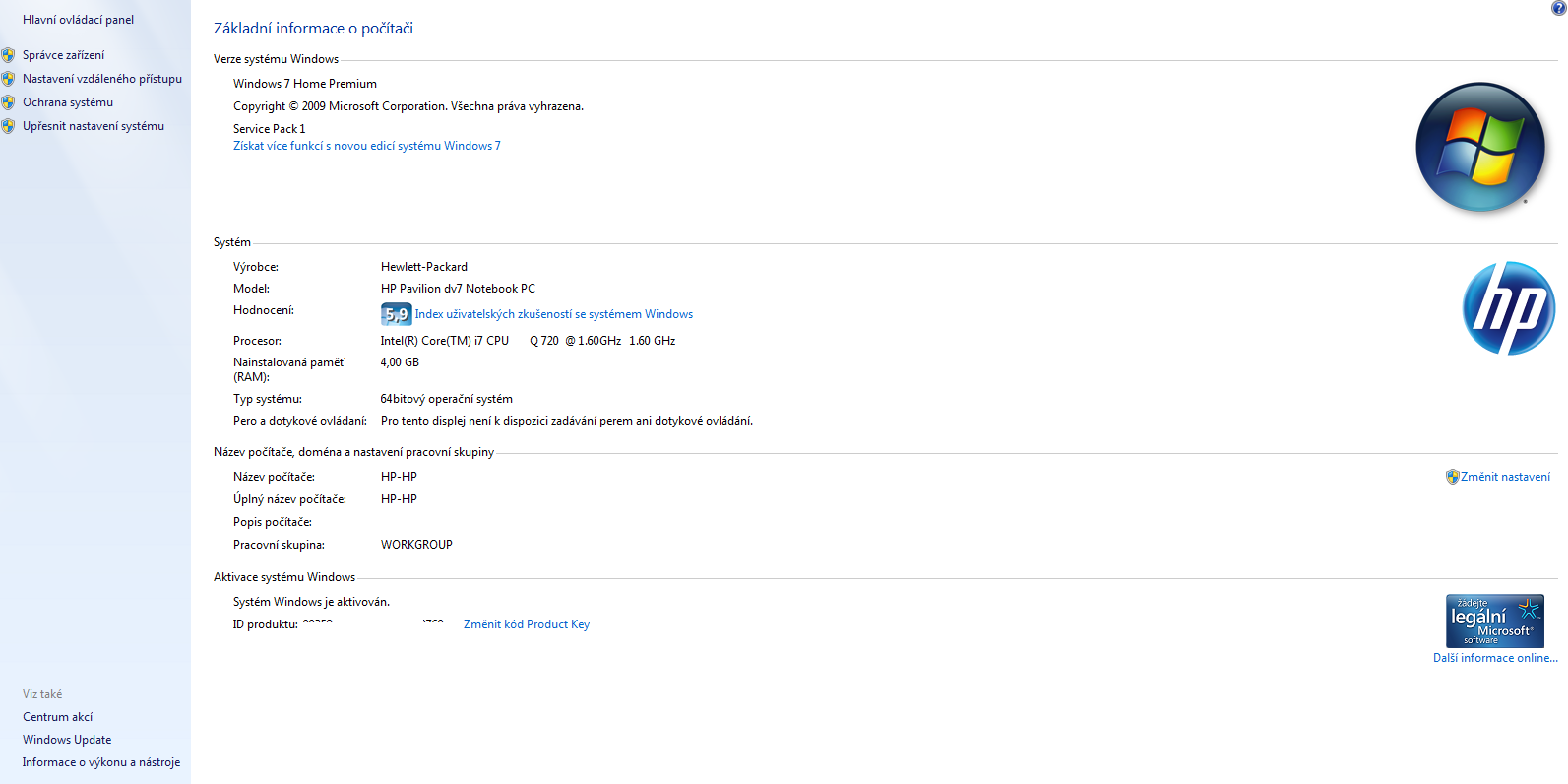Open Informace o výkonu a nástroje
Viewport: 1568px width, 784px height.
[x=101, y=762]
